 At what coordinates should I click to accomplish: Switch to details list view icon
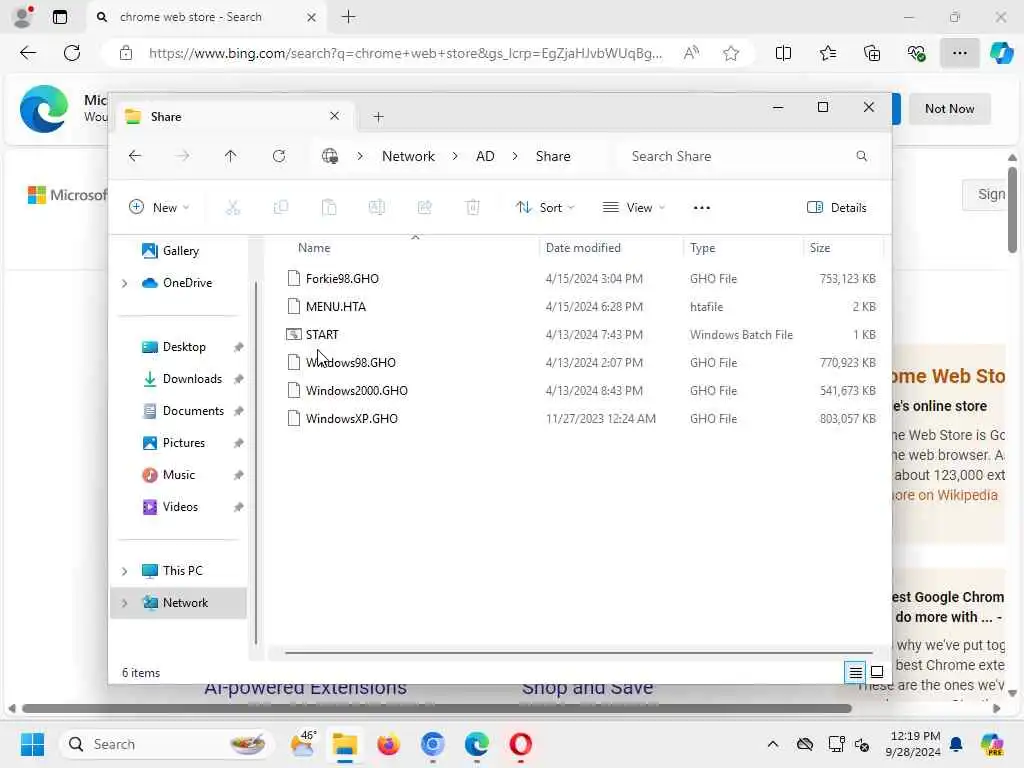(x=856, y=672)
